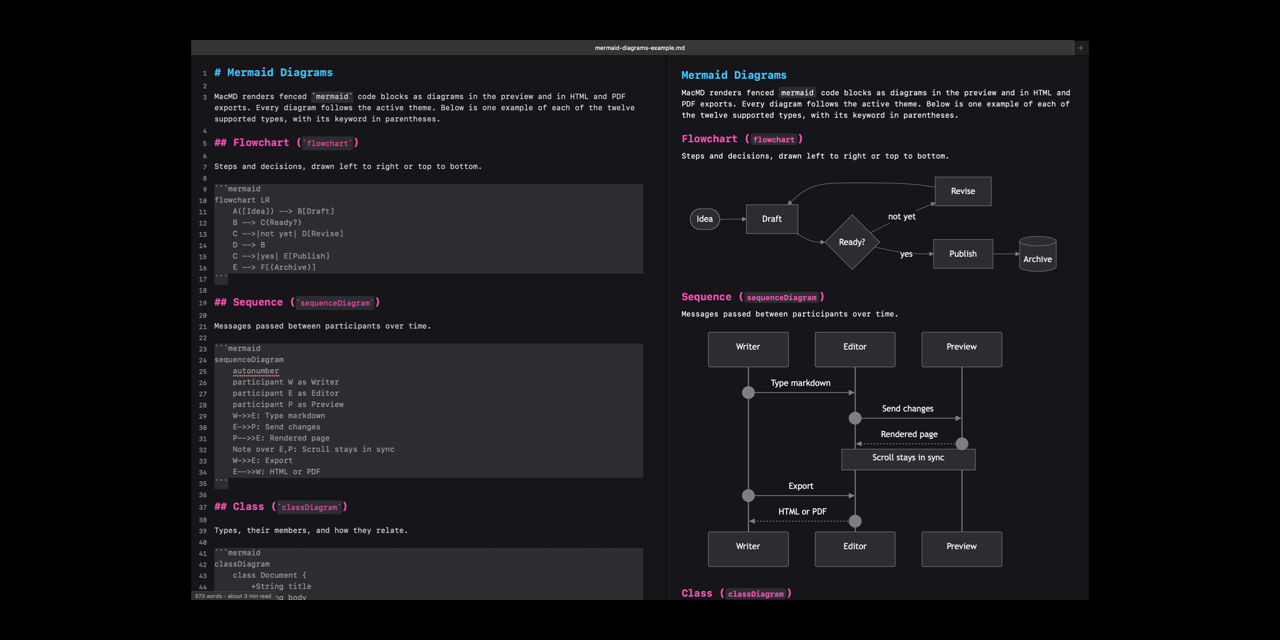Viewport: 1280px width, 640px height.
Task: Click the 'Send changes' message label in the diagram
Action: pyautogui.click(x=908, y=409)
